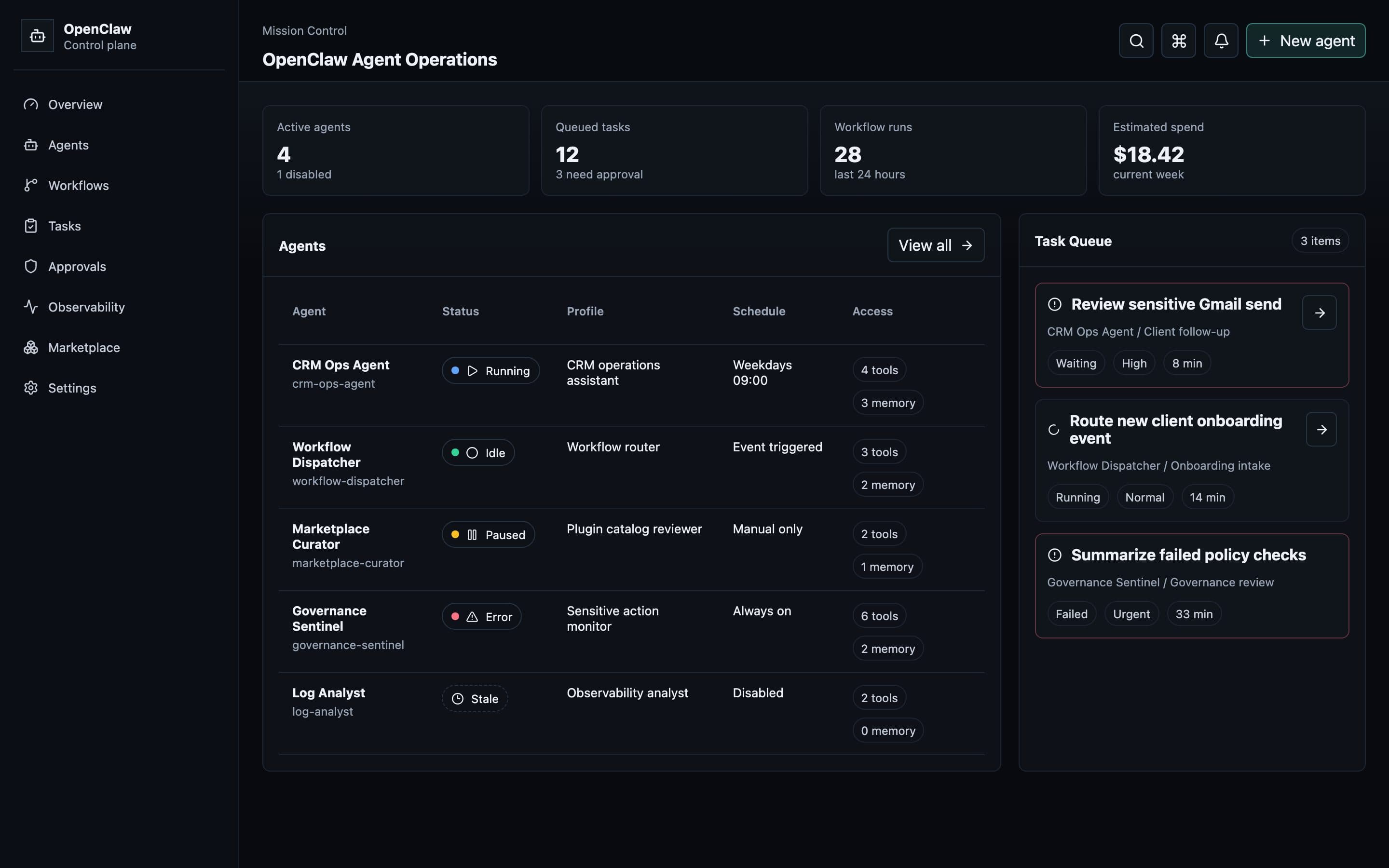The width and height of the screenshot is (1389, 868).
Task: Click the Schedule column header
Action: pos(759,311)
